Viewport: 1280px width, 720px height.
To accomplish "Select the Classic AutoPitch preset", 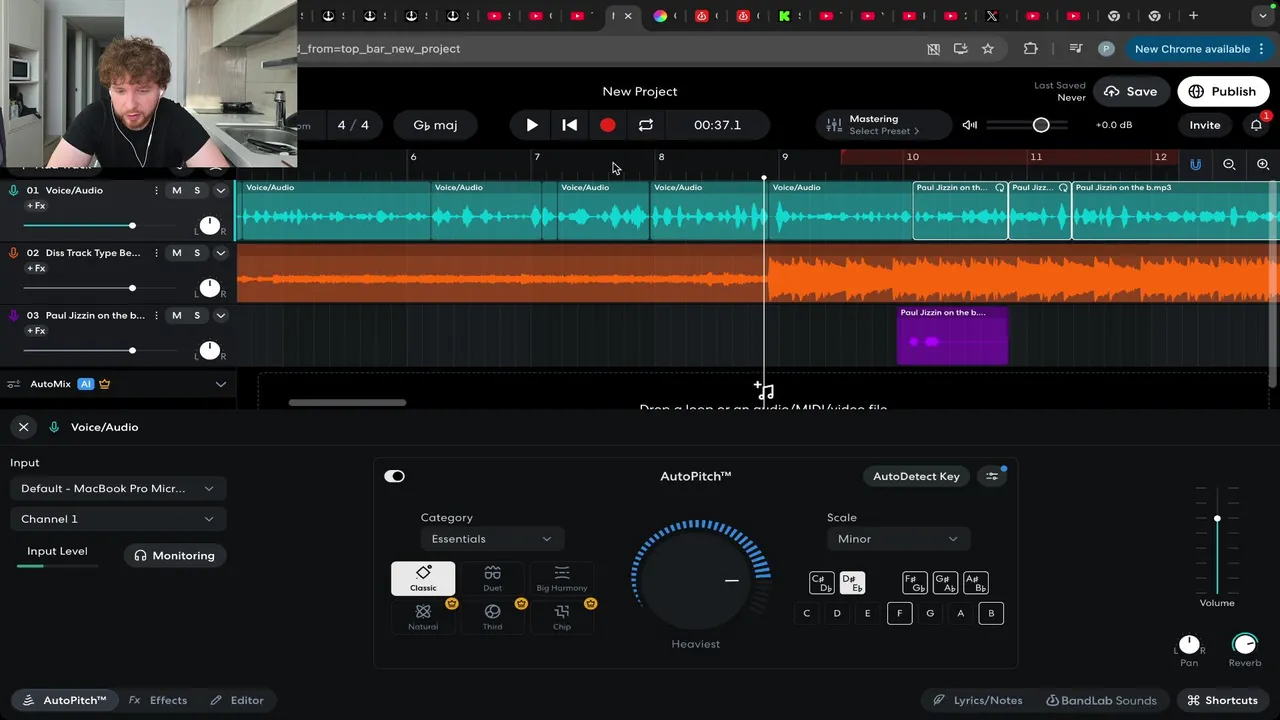I will 423,578.
